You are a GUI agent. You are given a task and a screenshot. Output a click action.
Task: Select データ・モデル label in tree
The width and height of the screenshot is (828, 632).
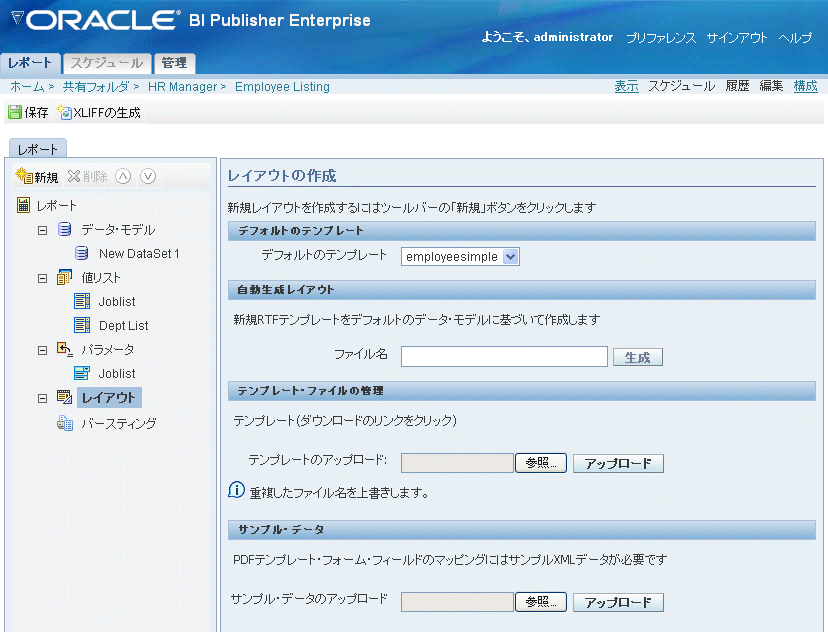(118, 230)
